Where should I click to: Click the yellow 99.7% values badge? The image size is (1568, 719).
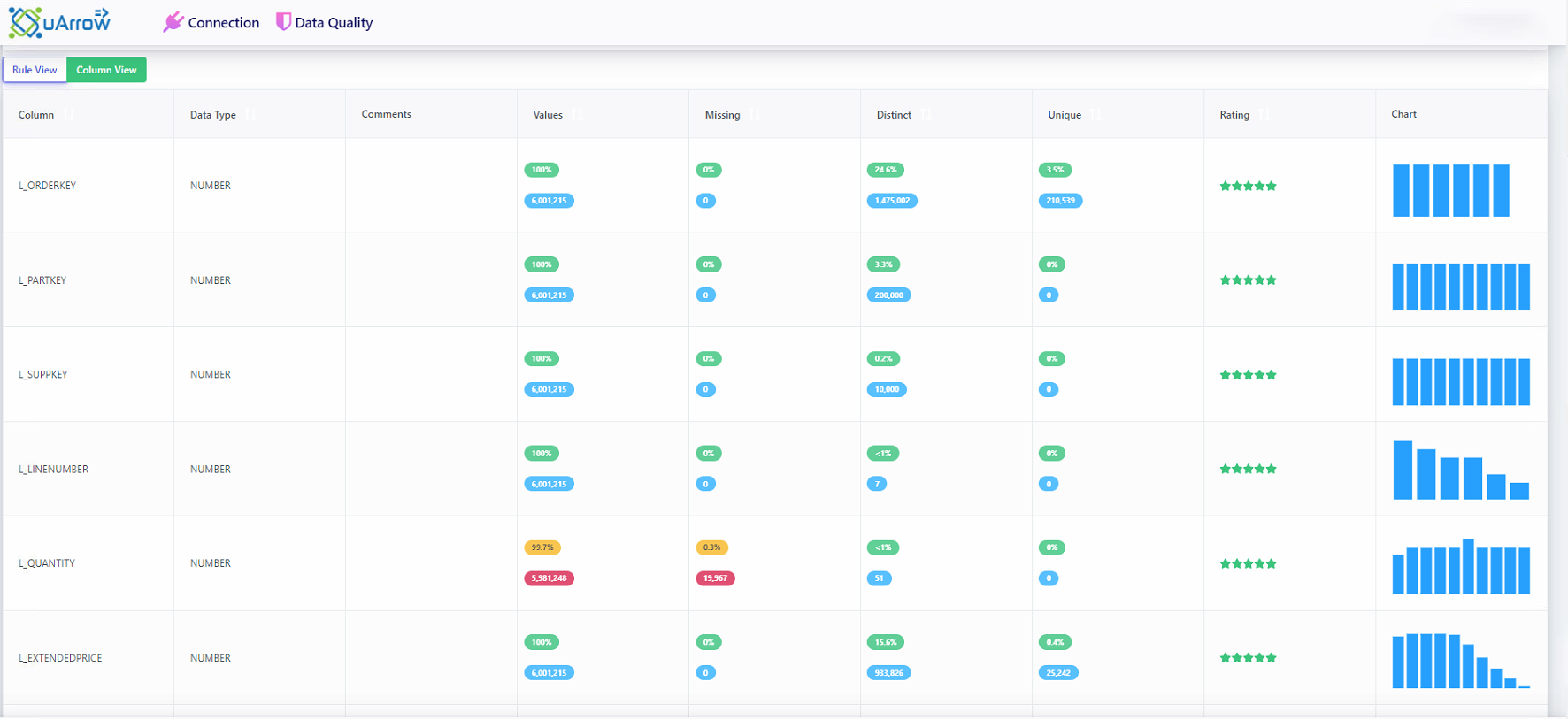(542, 547)
